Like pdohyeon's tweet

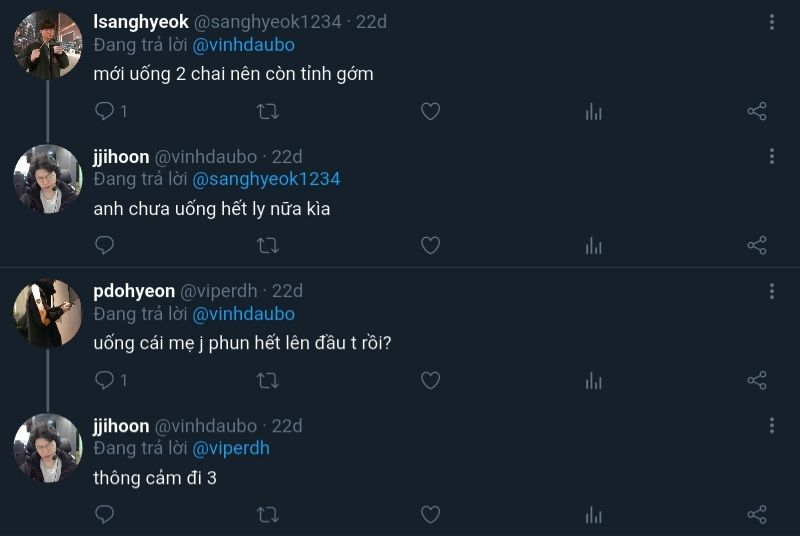(x=430, y=380)
